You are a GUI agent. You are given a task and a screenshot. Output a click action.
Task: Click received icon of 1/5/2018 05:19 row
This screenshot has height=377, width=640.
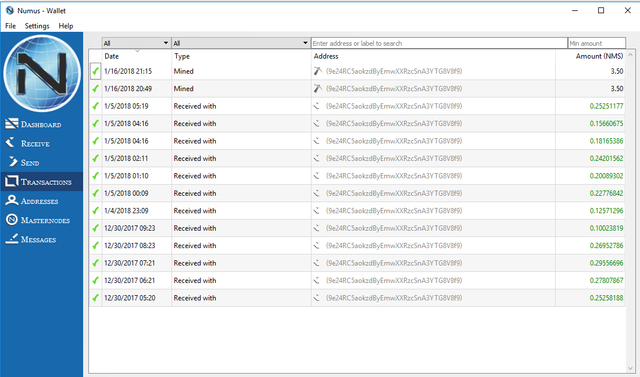(316, 106)
